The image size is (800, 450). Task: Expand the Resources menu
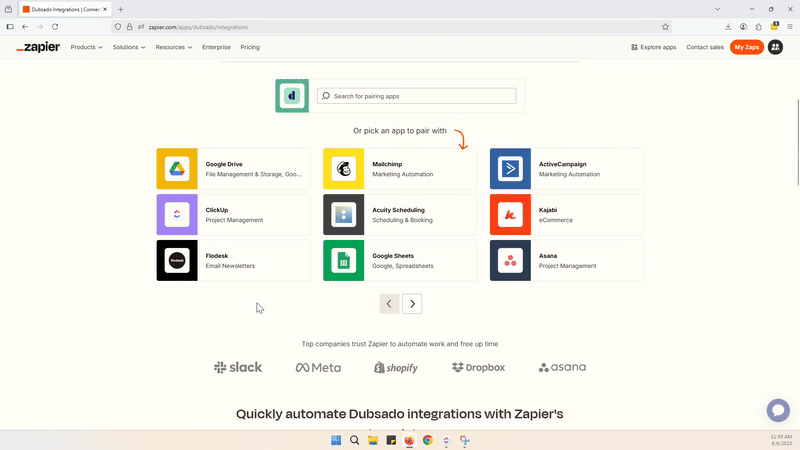coord(173,47)
